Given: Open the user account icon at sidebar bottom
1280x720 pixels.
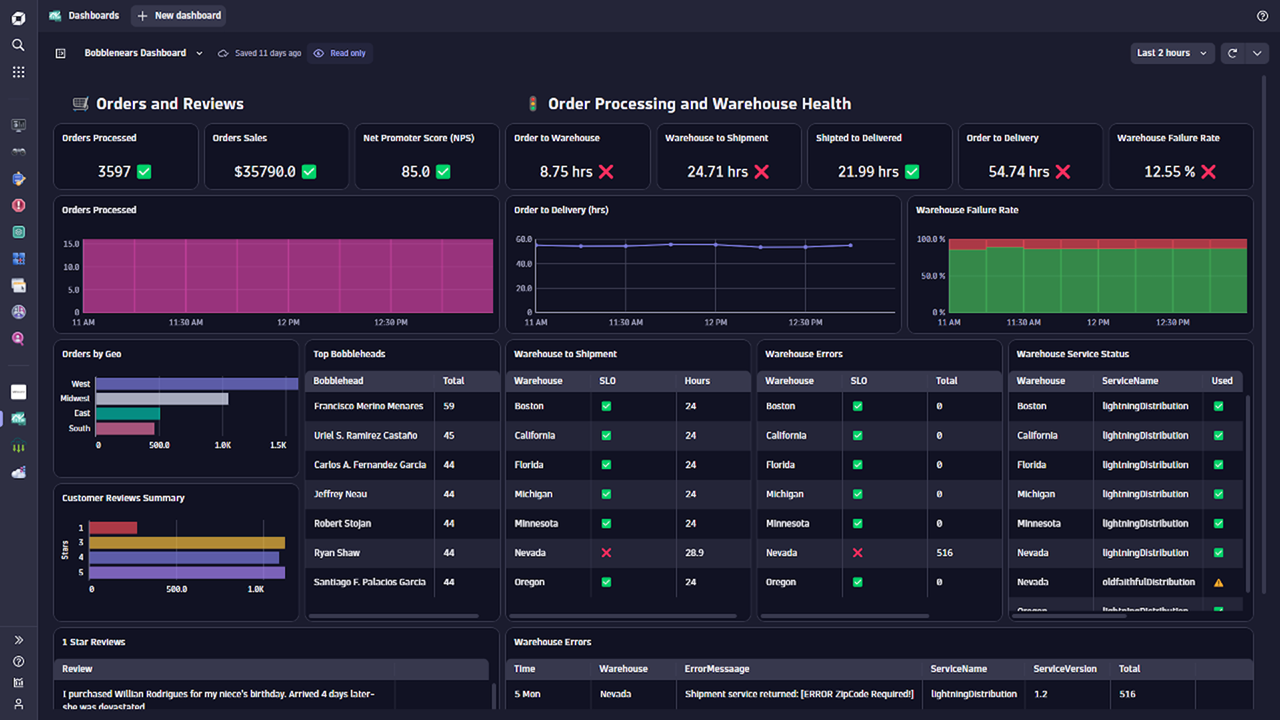Looking at the screenshot, I should [18, 704].
